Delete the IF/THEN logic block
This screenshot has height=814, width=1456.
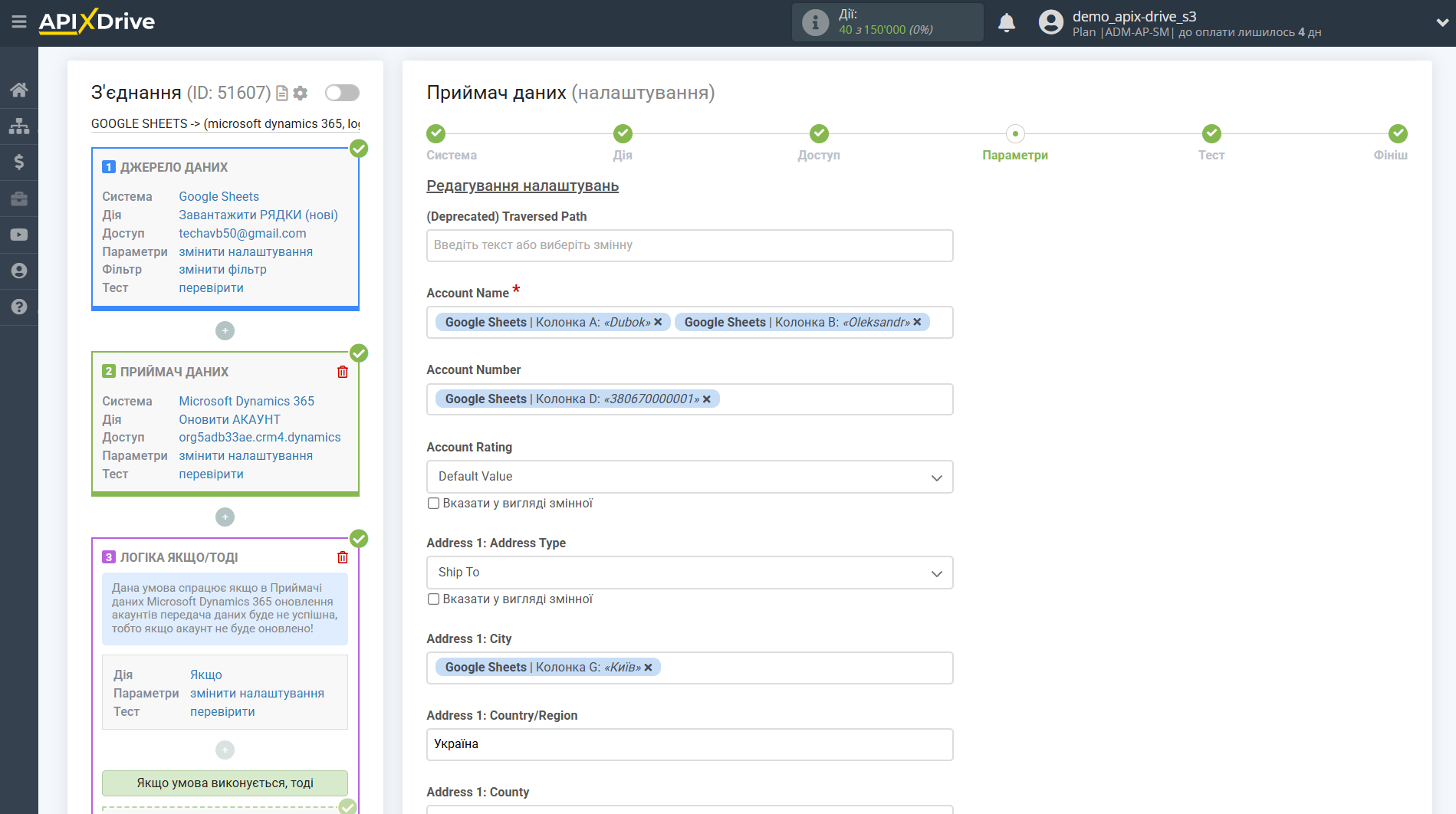[343, 557]
